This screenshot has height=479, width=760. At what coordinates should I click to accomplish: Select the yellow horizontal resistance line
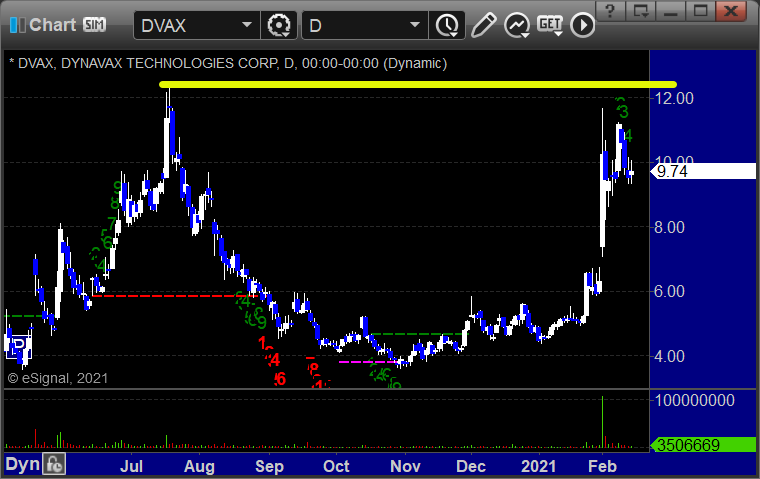[x=418, y=84]
